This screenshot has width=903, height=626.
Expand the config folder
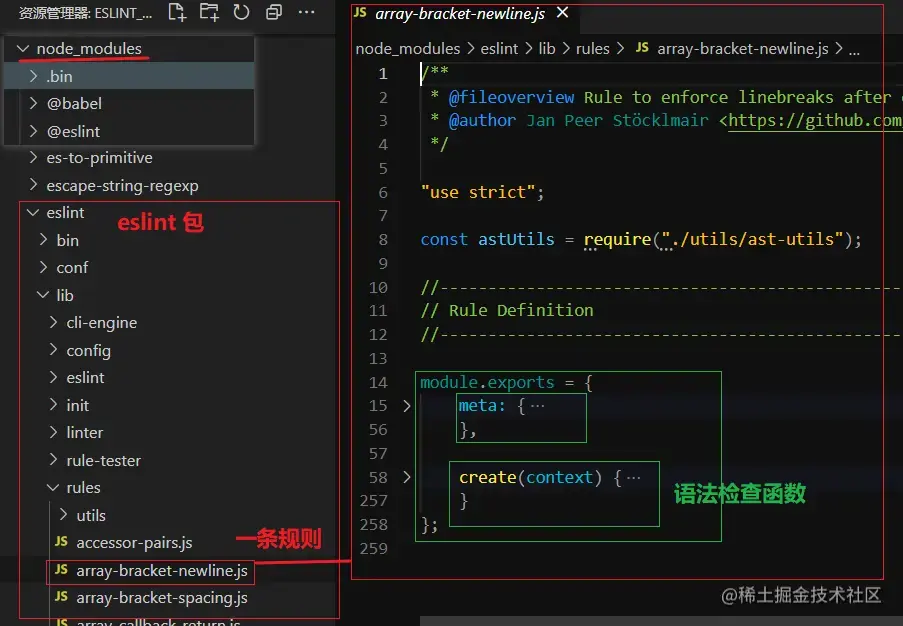pyautogui.click(x=54, y=350)
